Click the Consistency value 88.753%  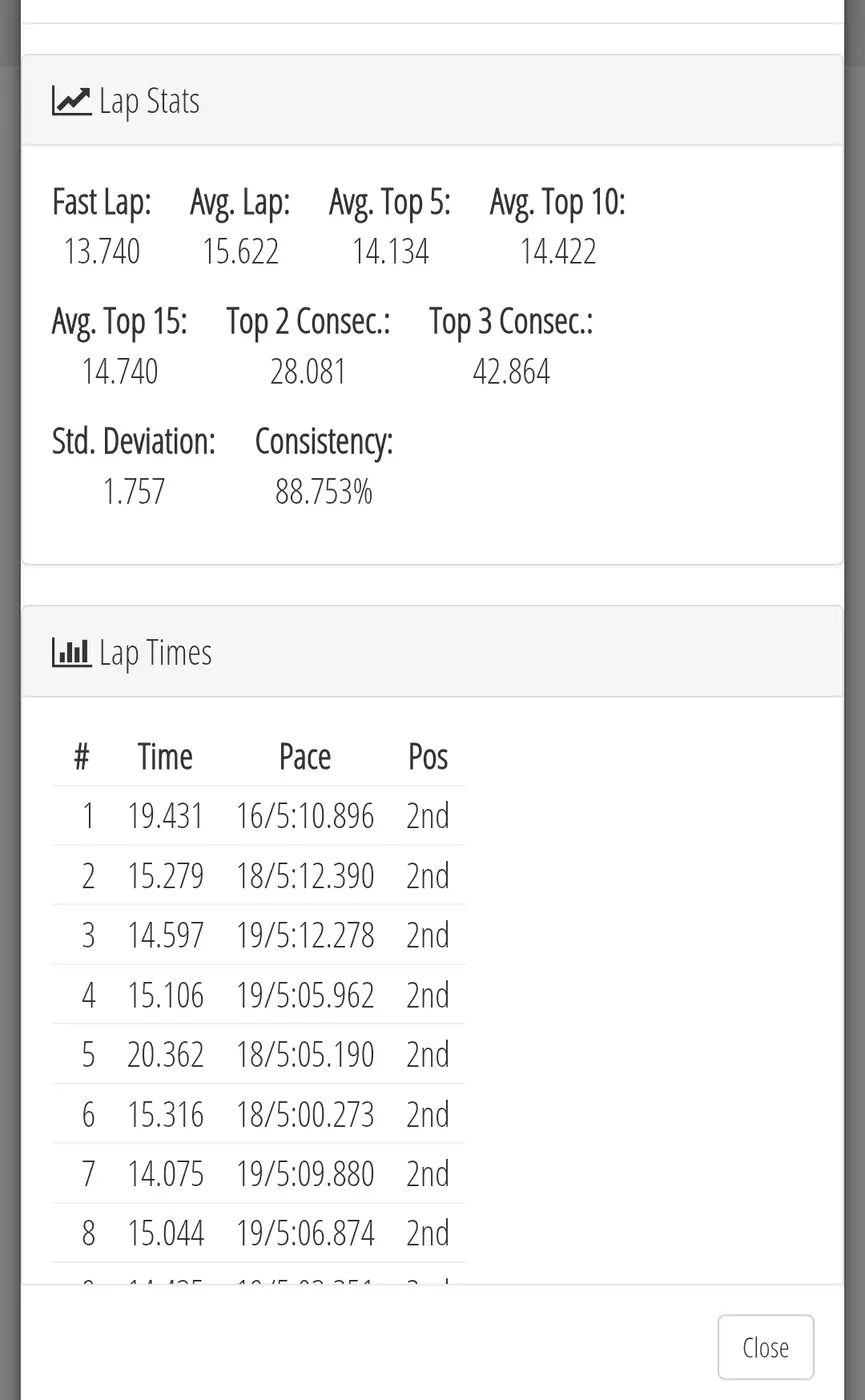324,491
